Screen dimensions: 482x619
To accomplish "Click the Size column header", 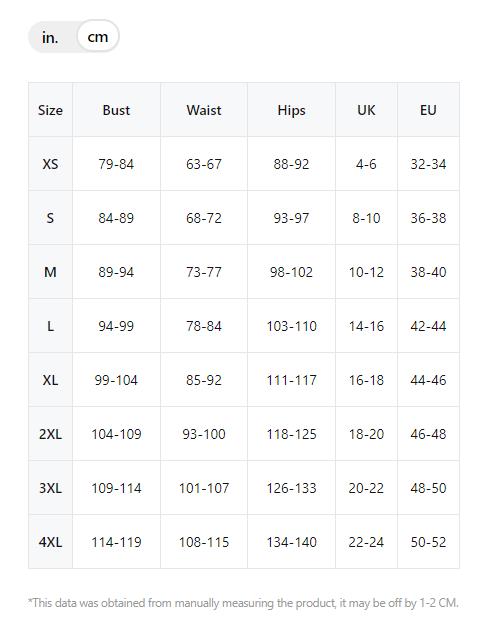I will (x=51, y=110).
